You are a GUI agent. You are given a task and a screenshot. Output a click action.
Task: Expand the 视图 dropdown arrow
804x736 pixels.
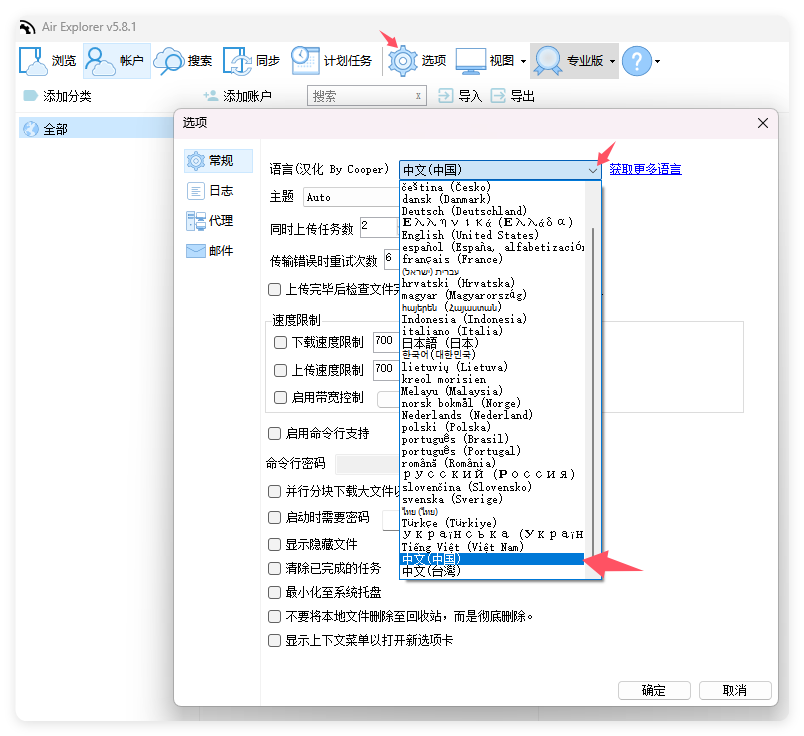tap(523, 61)
